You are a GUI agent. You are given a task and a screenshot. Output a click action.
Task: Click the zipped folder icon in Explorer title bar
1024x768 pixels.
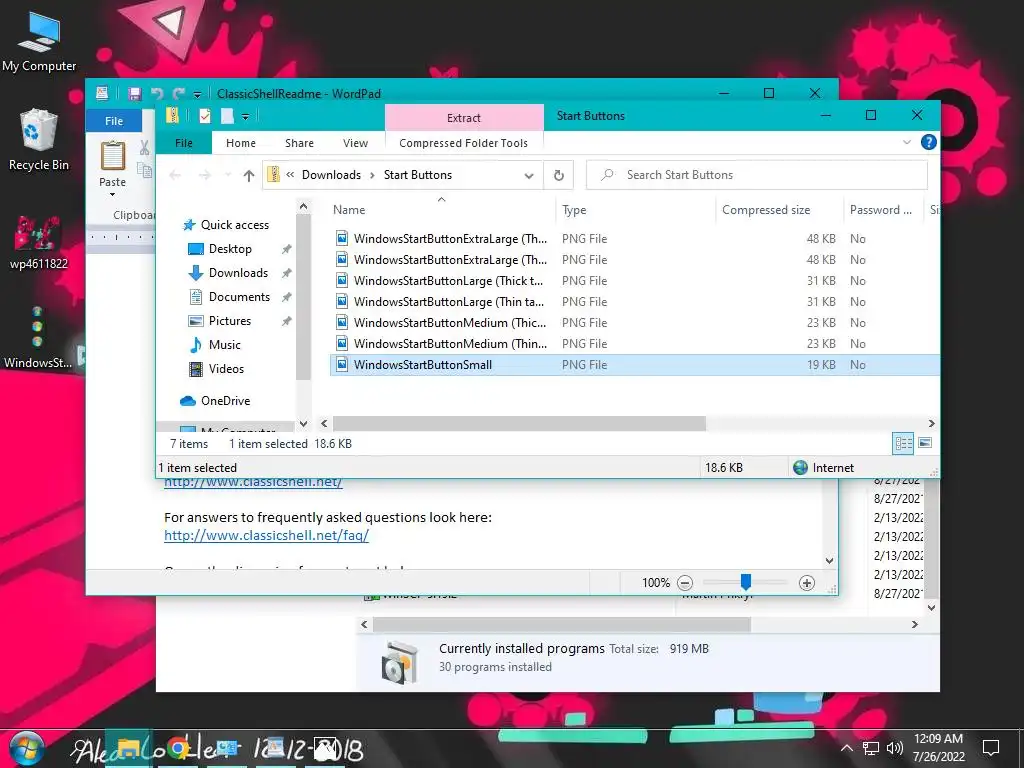coord(172,116)
